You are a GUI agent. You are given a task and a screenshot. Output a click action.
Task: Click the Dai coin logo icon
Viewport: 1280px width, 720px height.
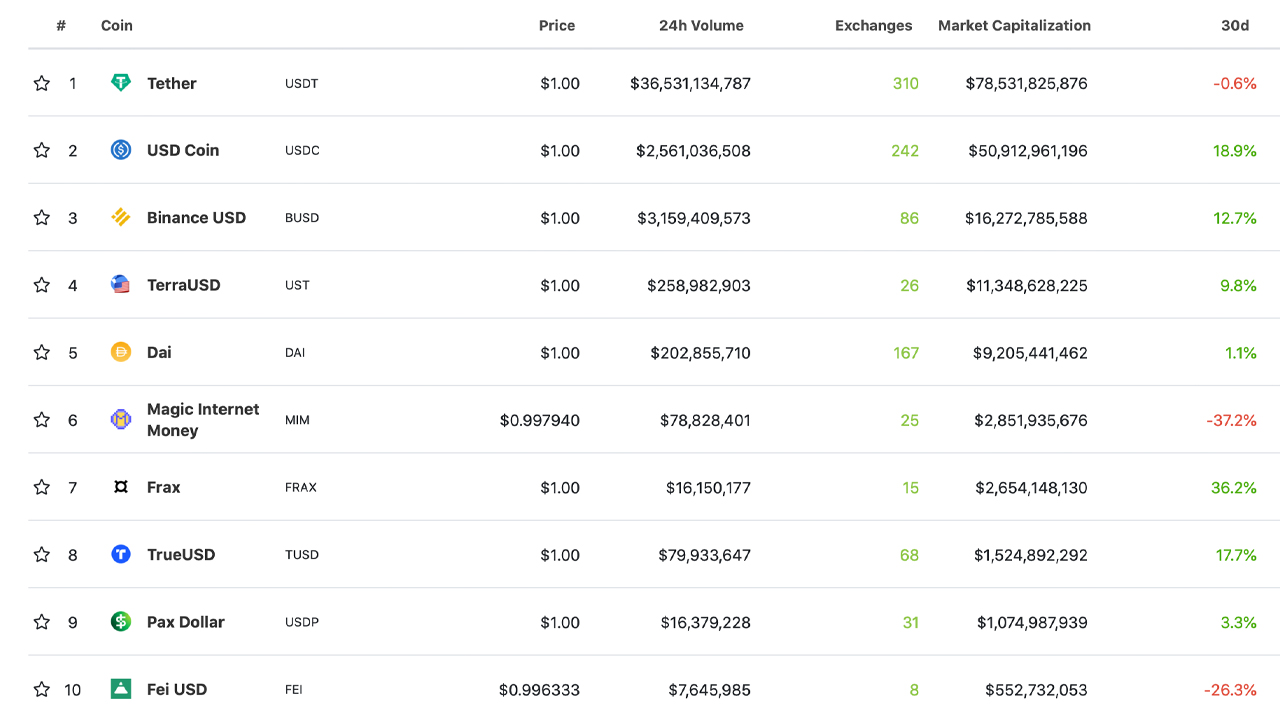(x=121, y=352)
